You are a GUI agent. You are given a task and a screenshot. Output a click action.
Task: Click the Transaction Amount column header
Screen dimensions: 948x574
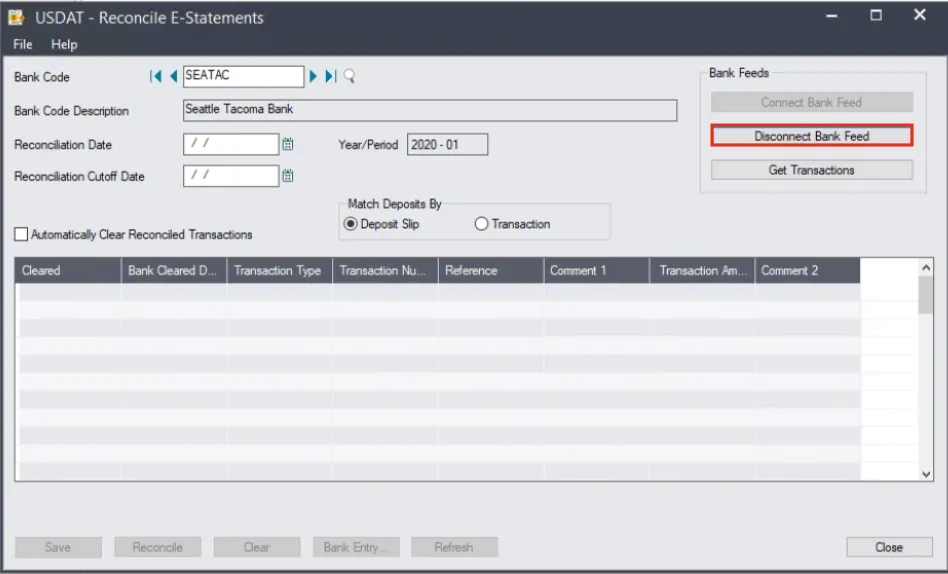pos(703,270)
